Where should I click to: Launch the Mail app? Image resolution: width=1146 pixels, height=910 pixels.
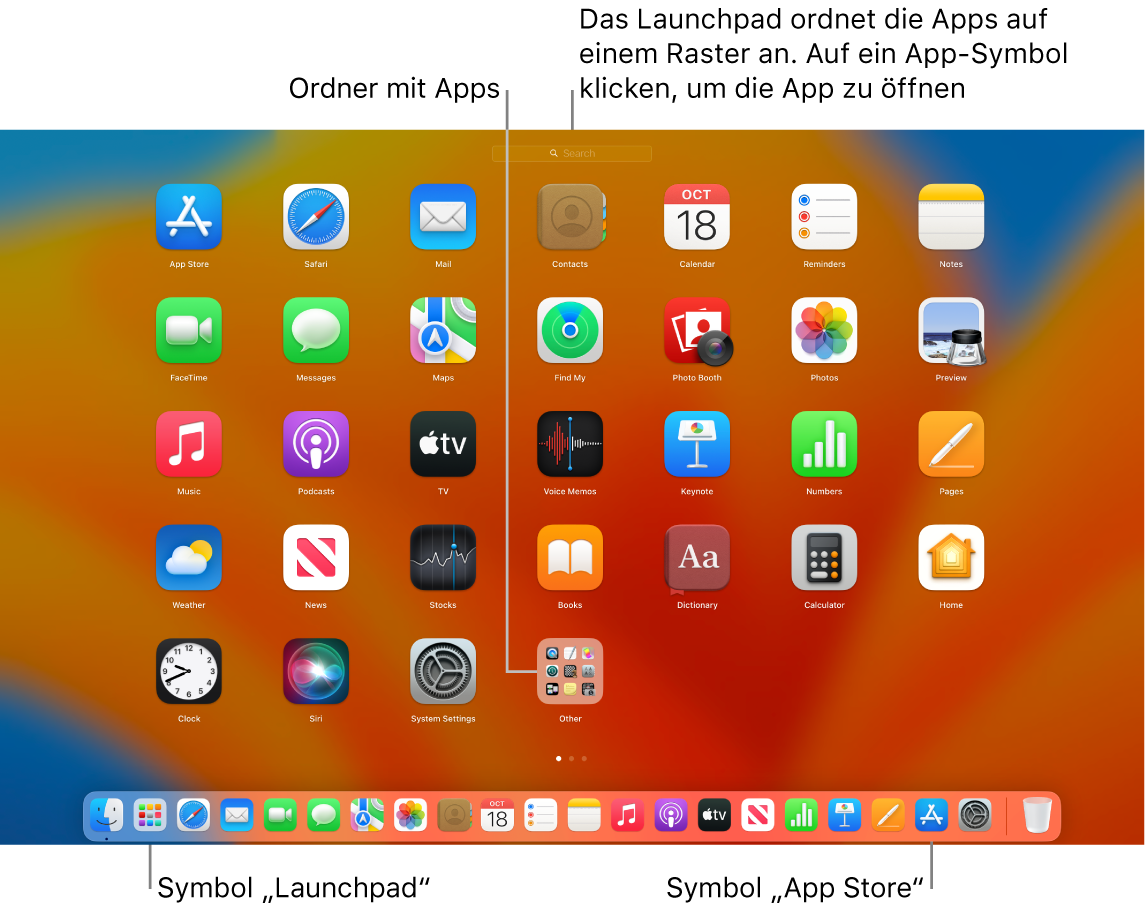pos(442,217)
